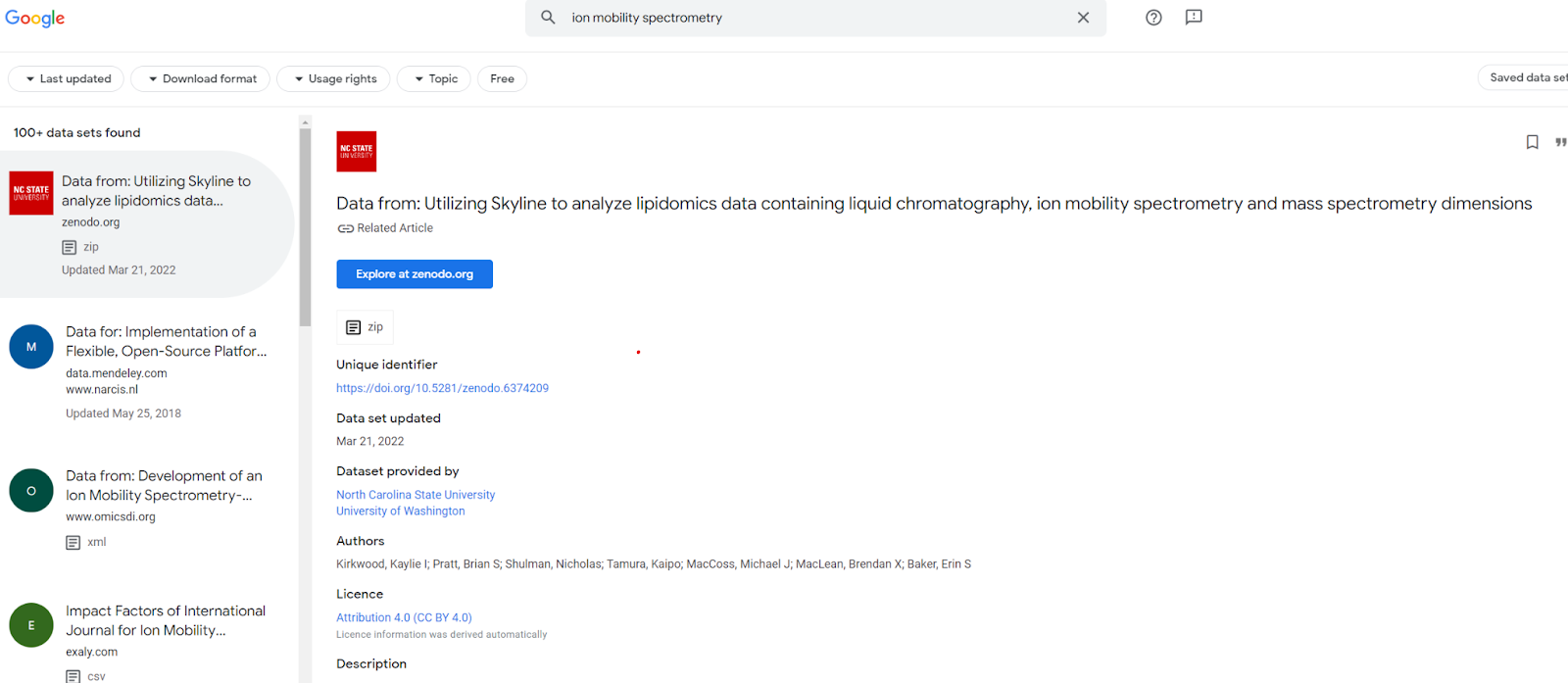Expand the Topic filter
1568x683 pixels.
pyautogui.click(x=434, y=78)
